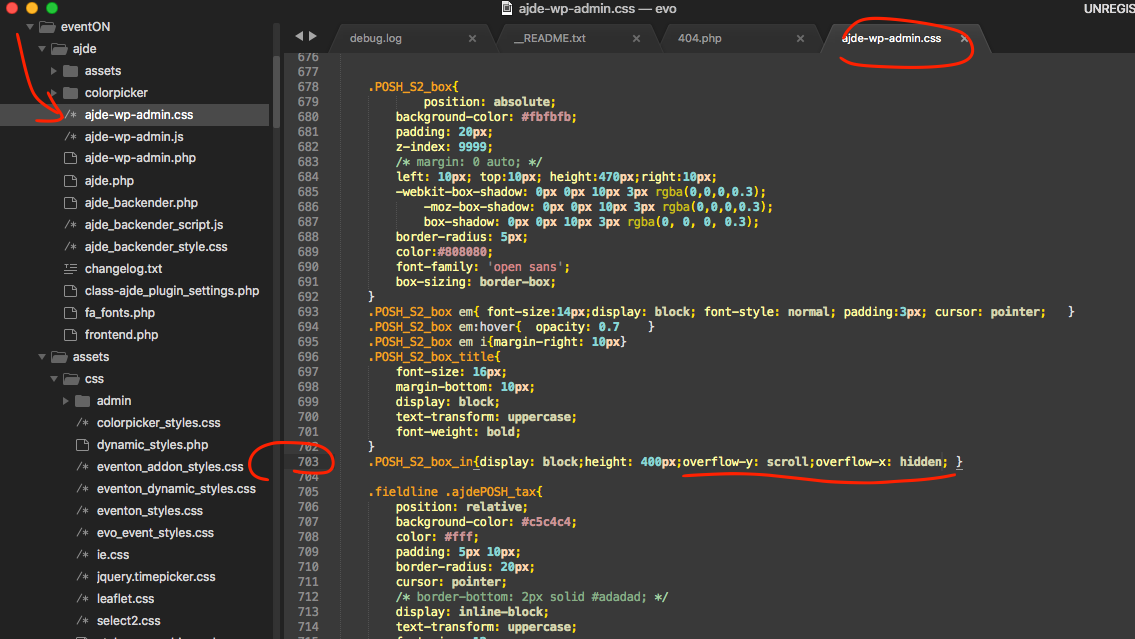Screen dimensions: 1135x639
Task: Close the 404.php tab
Action: point(800,39)
